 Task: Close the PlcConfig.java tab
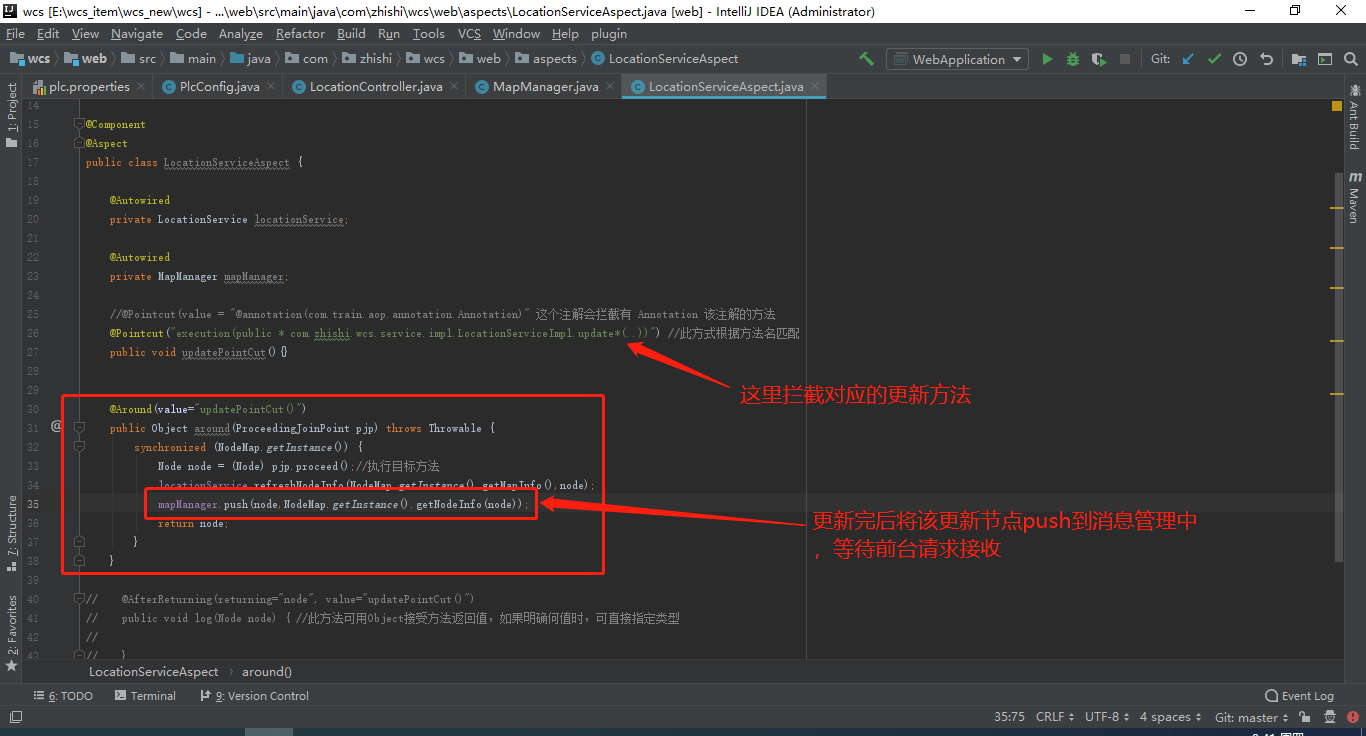tap(272, 87)
